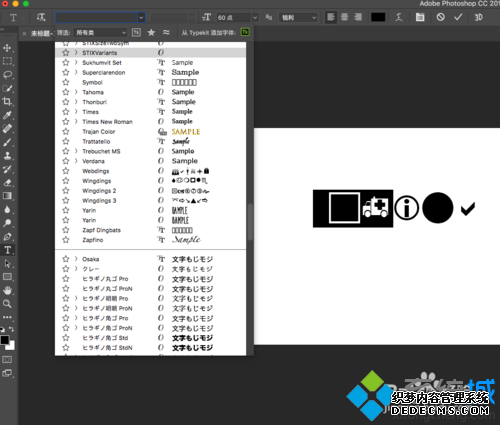Favorite the Tahoma font
Image resolution: width=500 pixels, height=425 pixels.
[66, 92]
